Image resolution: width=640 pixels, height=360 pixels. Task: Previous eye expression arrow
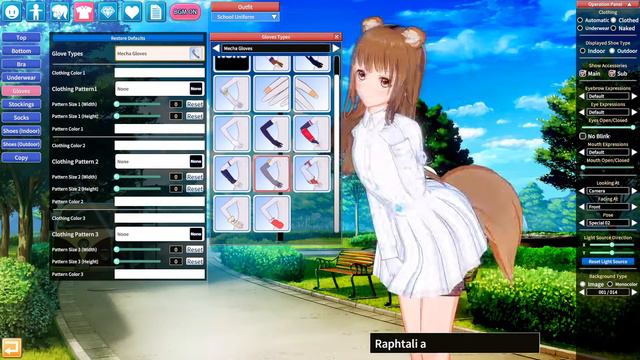[582, 112]
